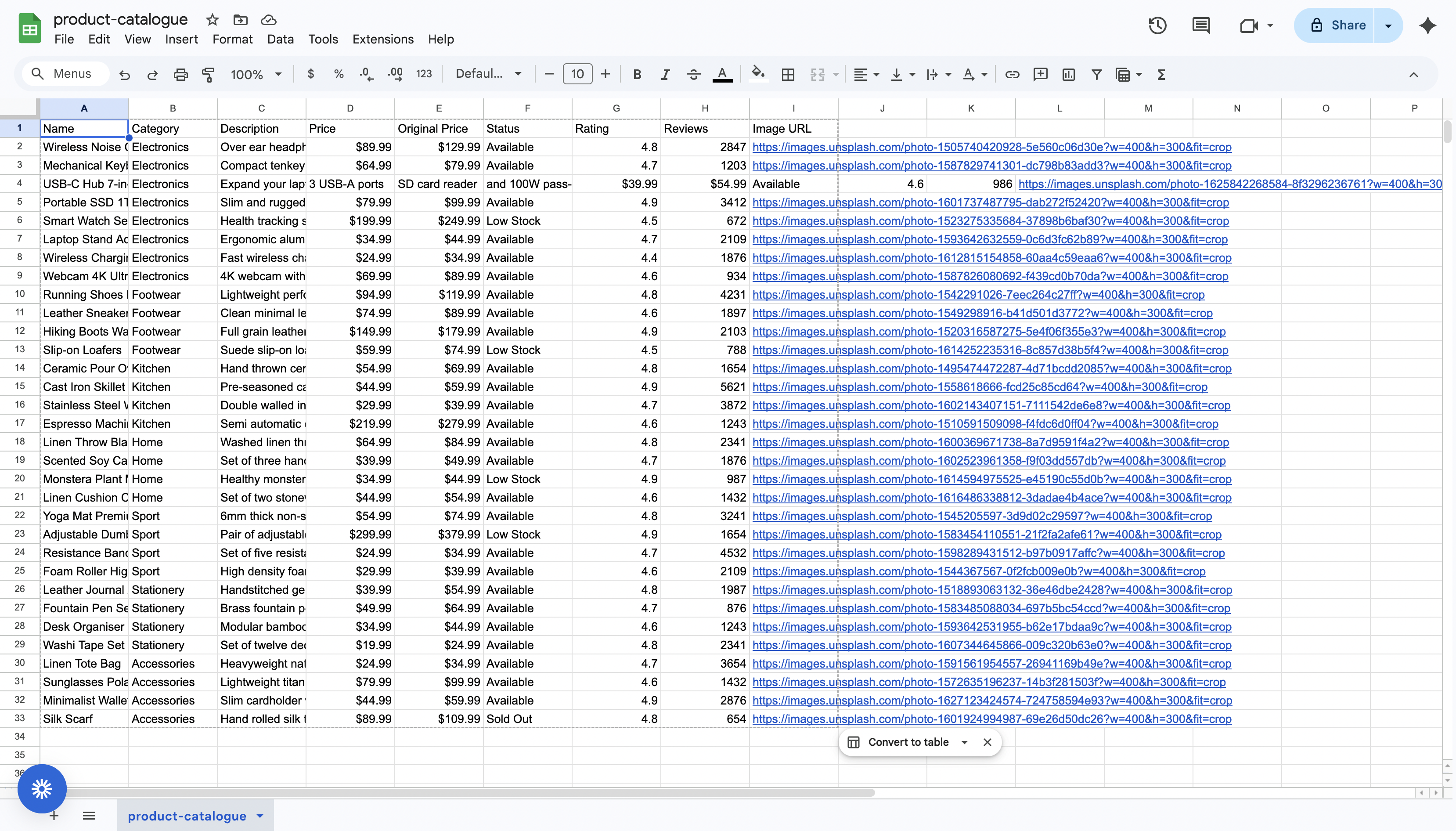Viewport: 1456px width, 831px height.
Task: Click the Convert to table button
Action: 908,742
